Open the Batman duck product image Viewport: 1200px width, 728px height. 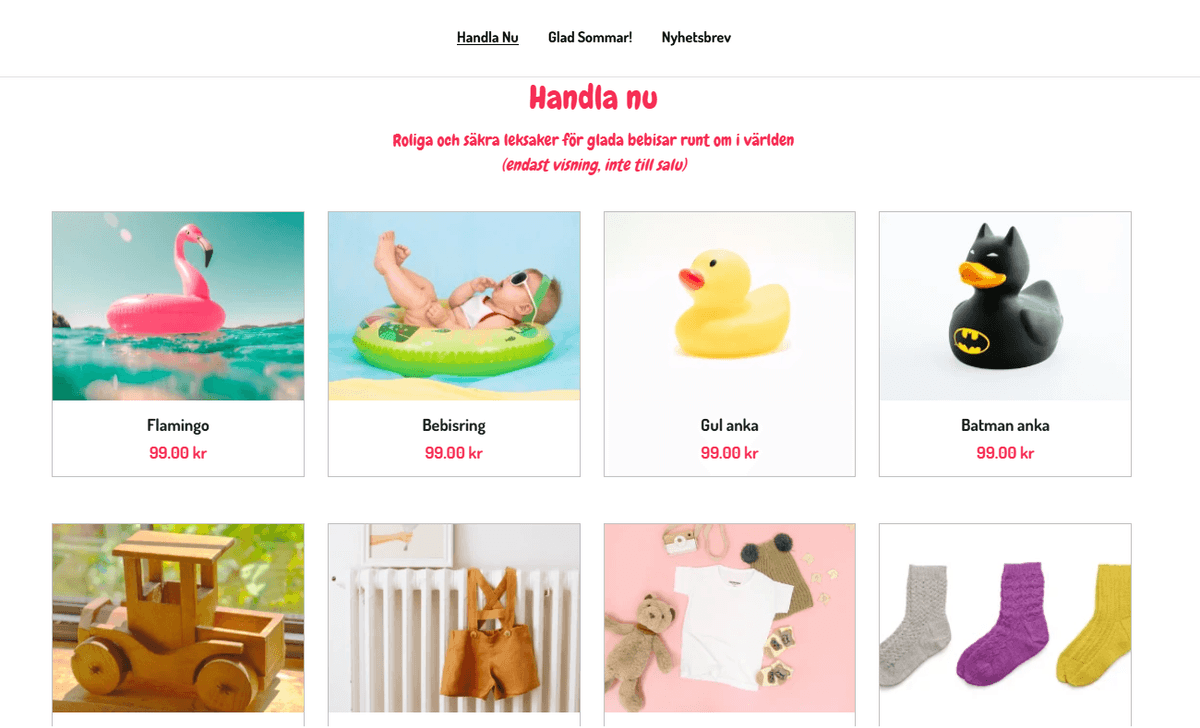(1005, 306)
